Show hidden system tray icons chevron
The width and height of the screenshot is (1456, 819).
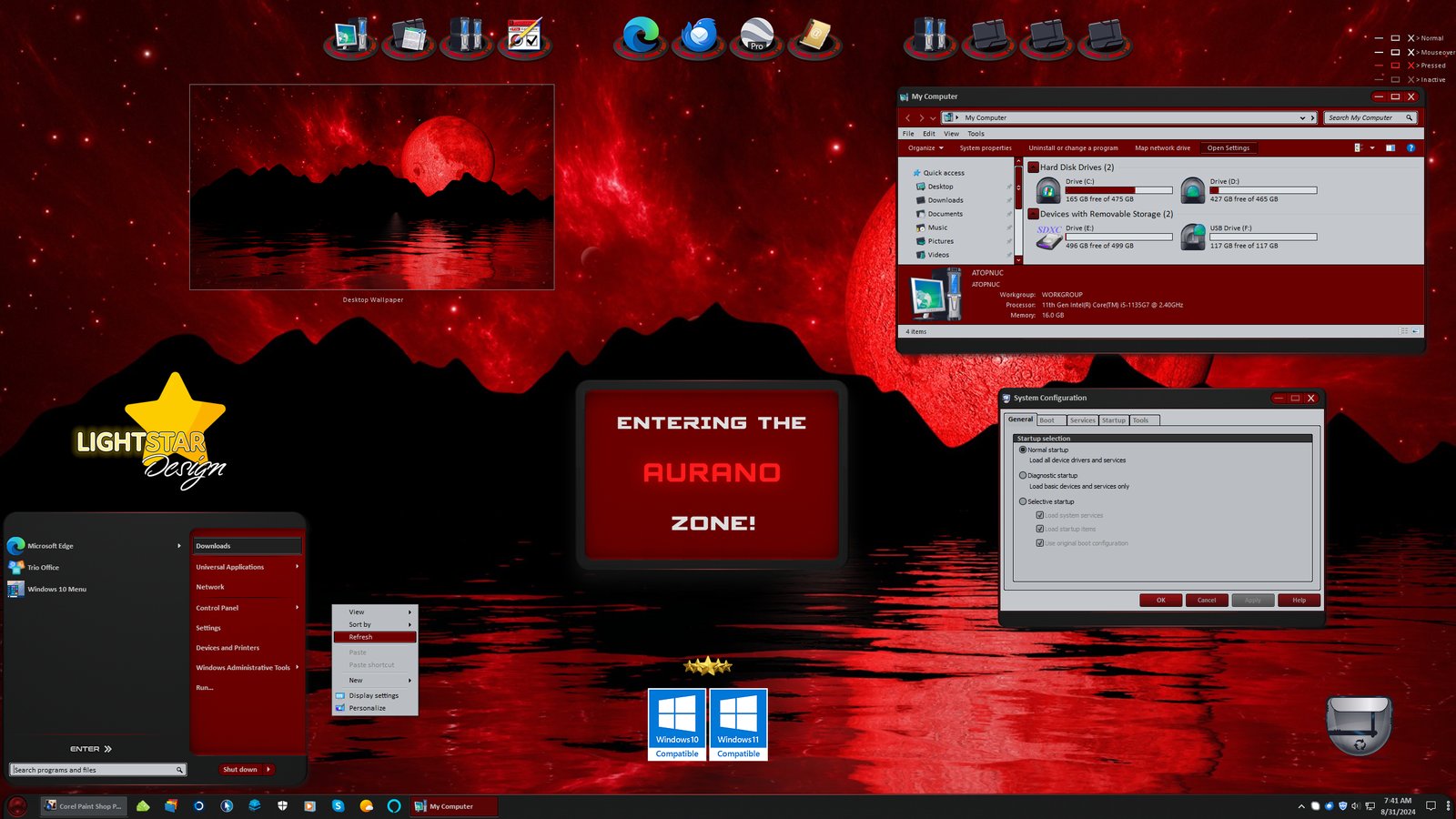1301,806
